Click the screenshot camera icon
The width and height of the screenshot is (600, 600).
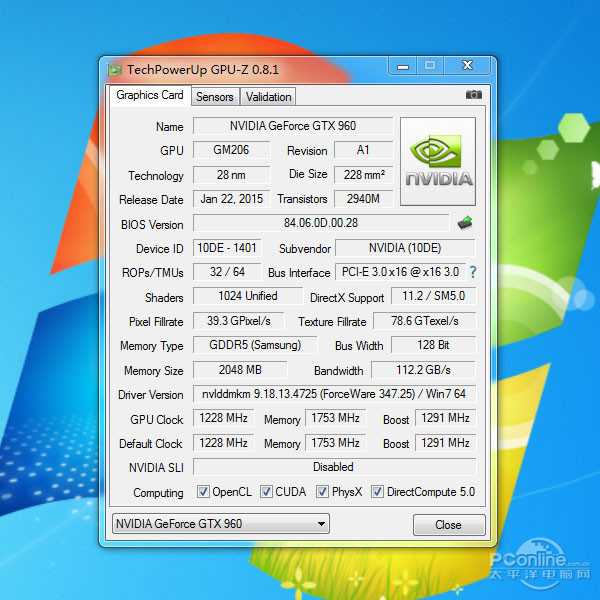[x=474, y=95]
